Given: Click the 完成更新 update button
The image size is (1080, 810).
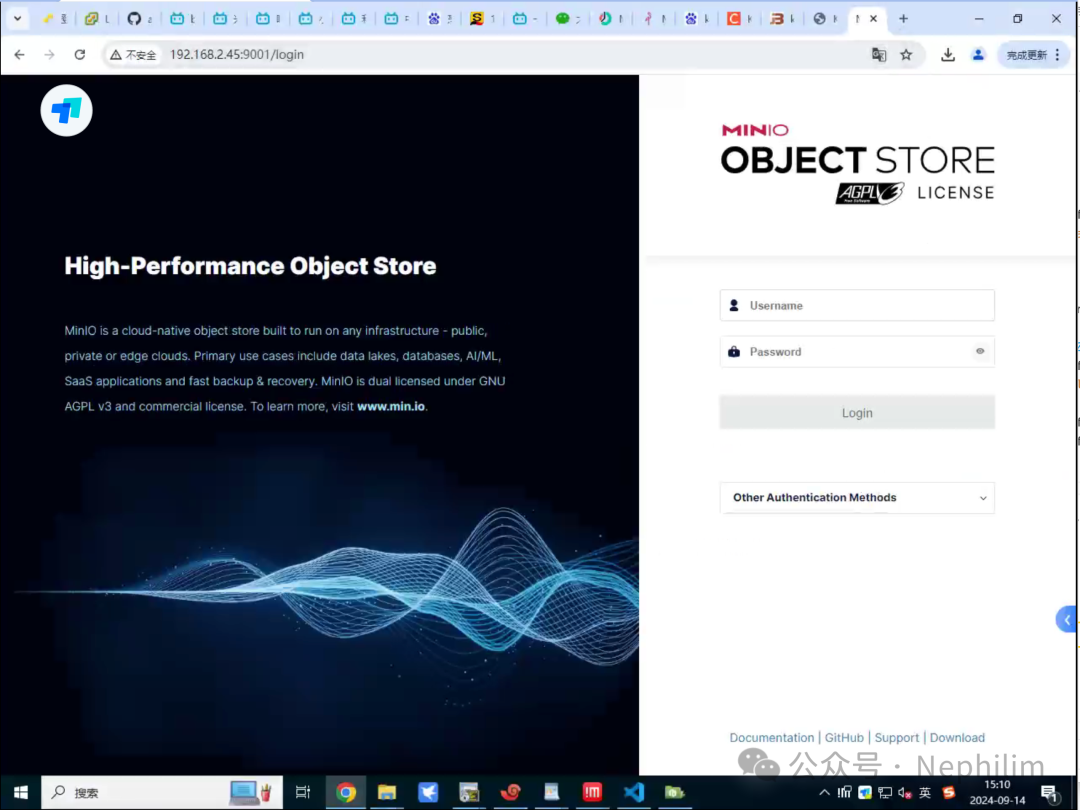Looking at the screenshot, I should 1033,54.
